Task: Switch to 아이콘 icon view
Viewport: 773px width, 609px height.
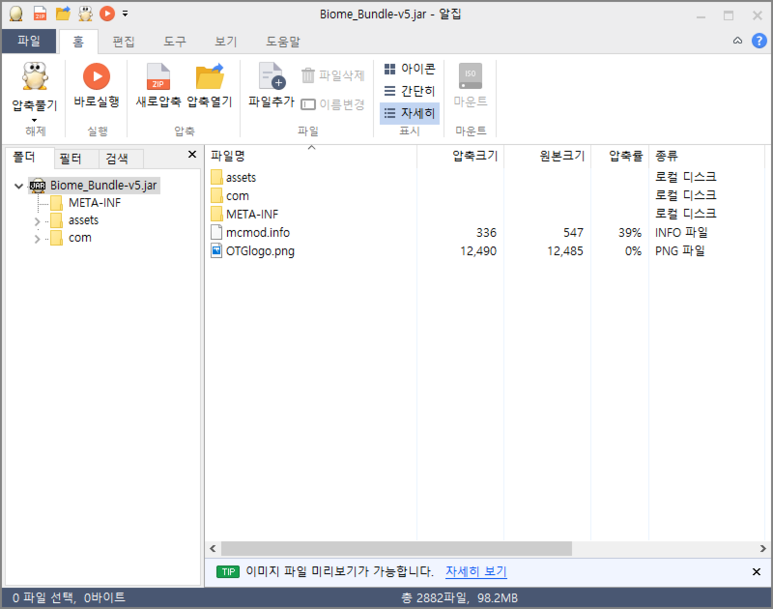Action: 410,69
